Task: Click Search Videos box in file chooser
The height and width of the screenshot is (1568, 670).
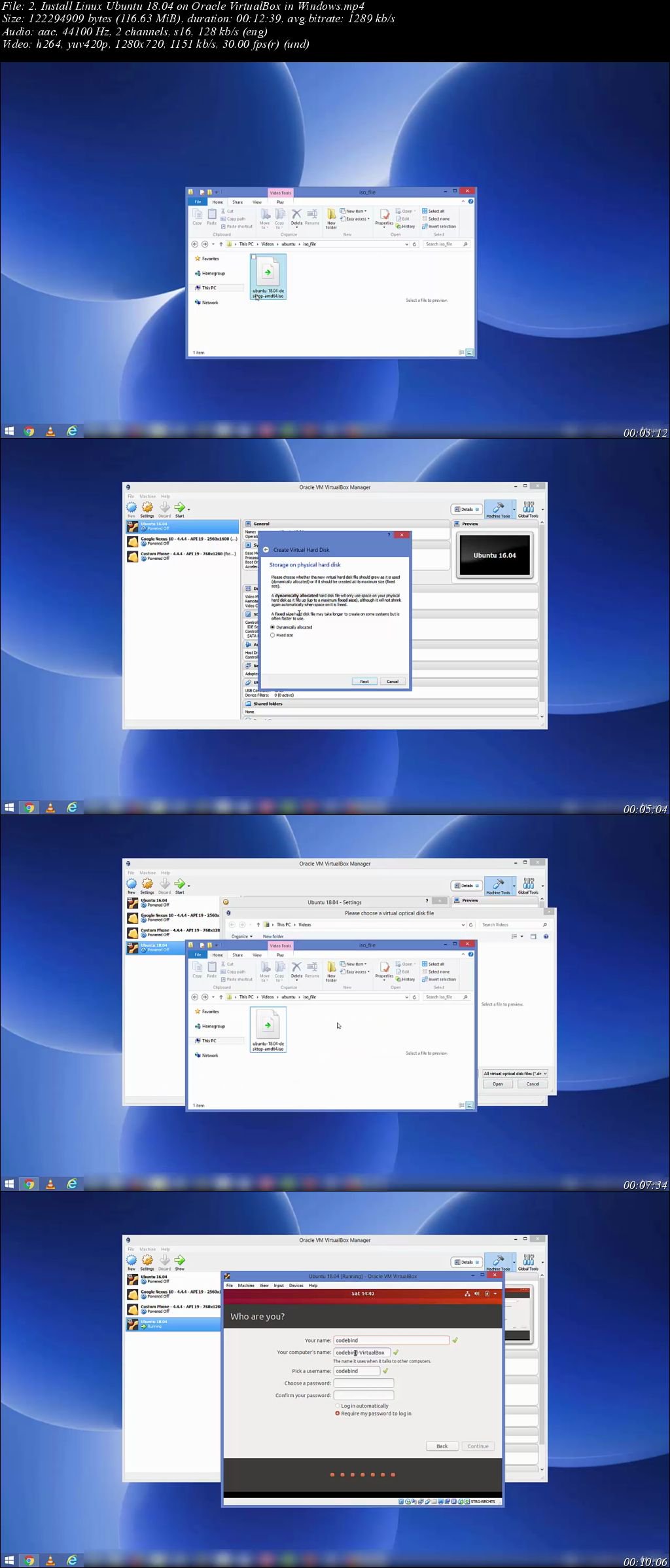Action: (x=514, y=925)
